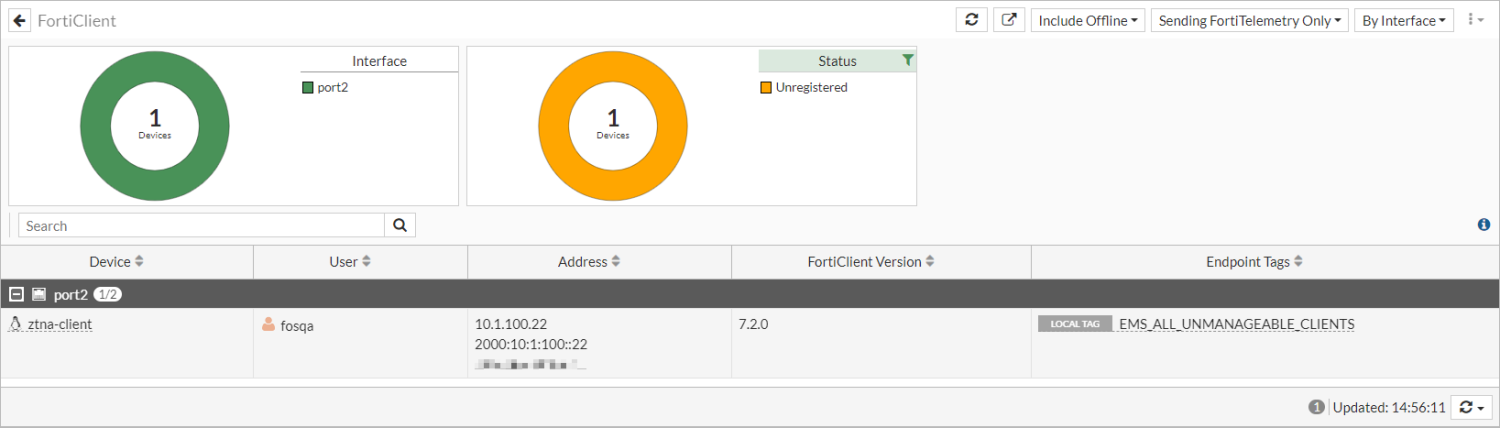Click the port2 interface icon in group row
Screen dimensions: 1500x428
click(39, 295)
